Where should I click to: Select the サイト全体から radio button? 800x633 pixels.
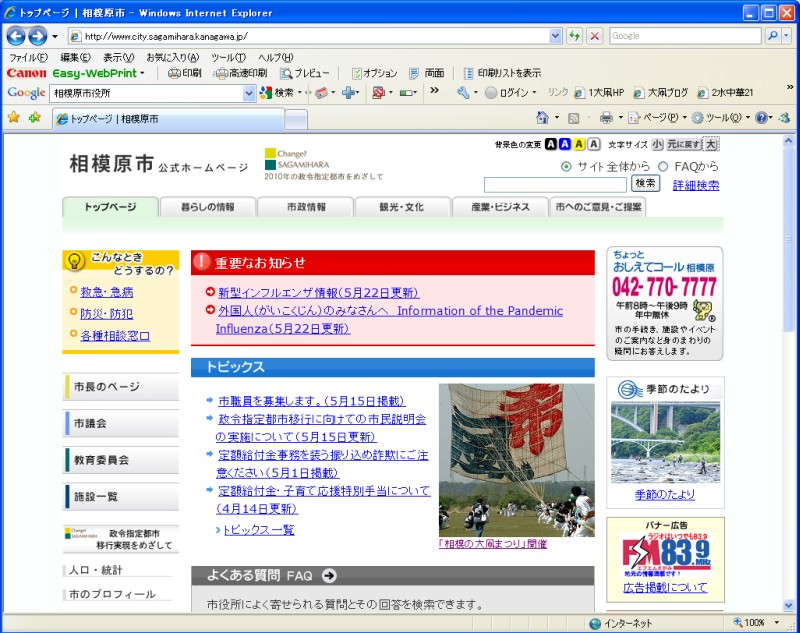point(567,166)
